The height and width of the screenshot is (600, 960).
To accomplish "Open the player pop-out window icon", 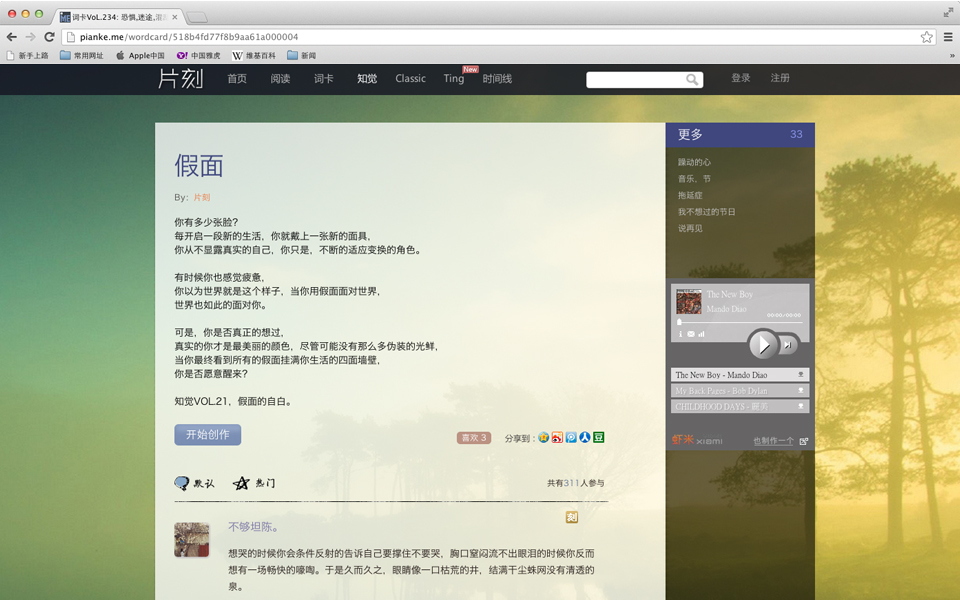I will click(804, 441).
